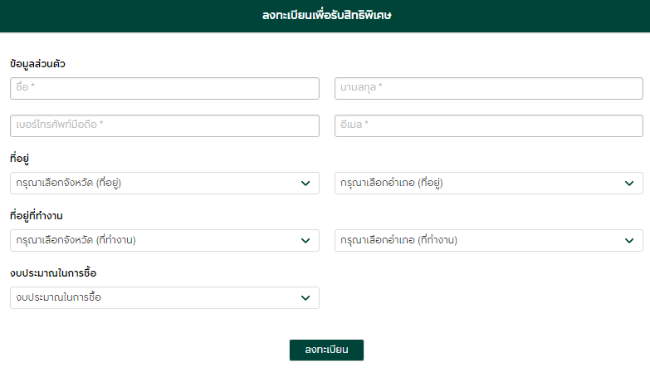This screenshot has width=650, height=368.
Task: Click the เบอร์โทรศัพท์มือถือ phone field
Action: point(165,126)
